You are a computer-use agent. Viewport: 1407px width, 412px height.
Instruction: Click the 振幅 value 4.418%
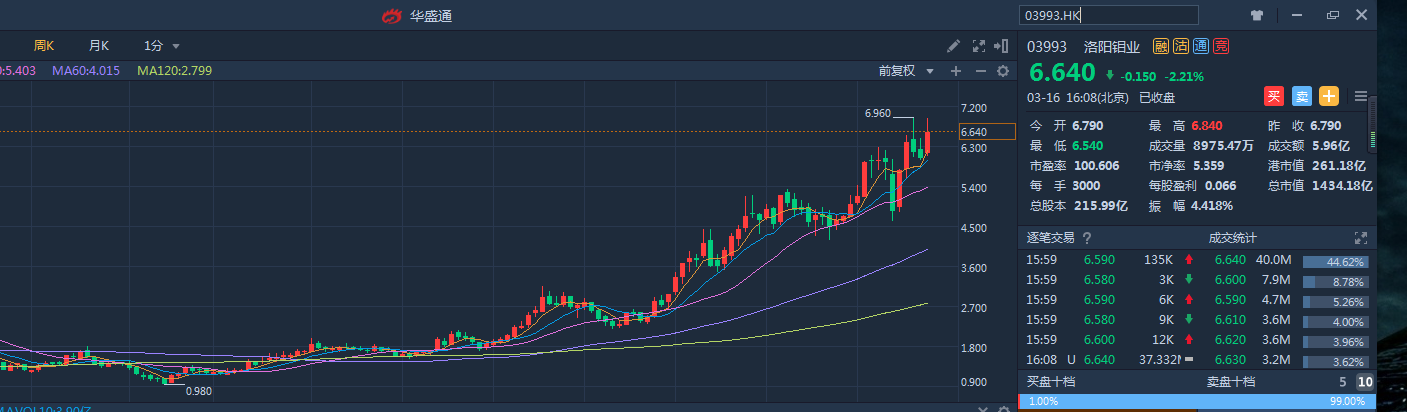1212,205
